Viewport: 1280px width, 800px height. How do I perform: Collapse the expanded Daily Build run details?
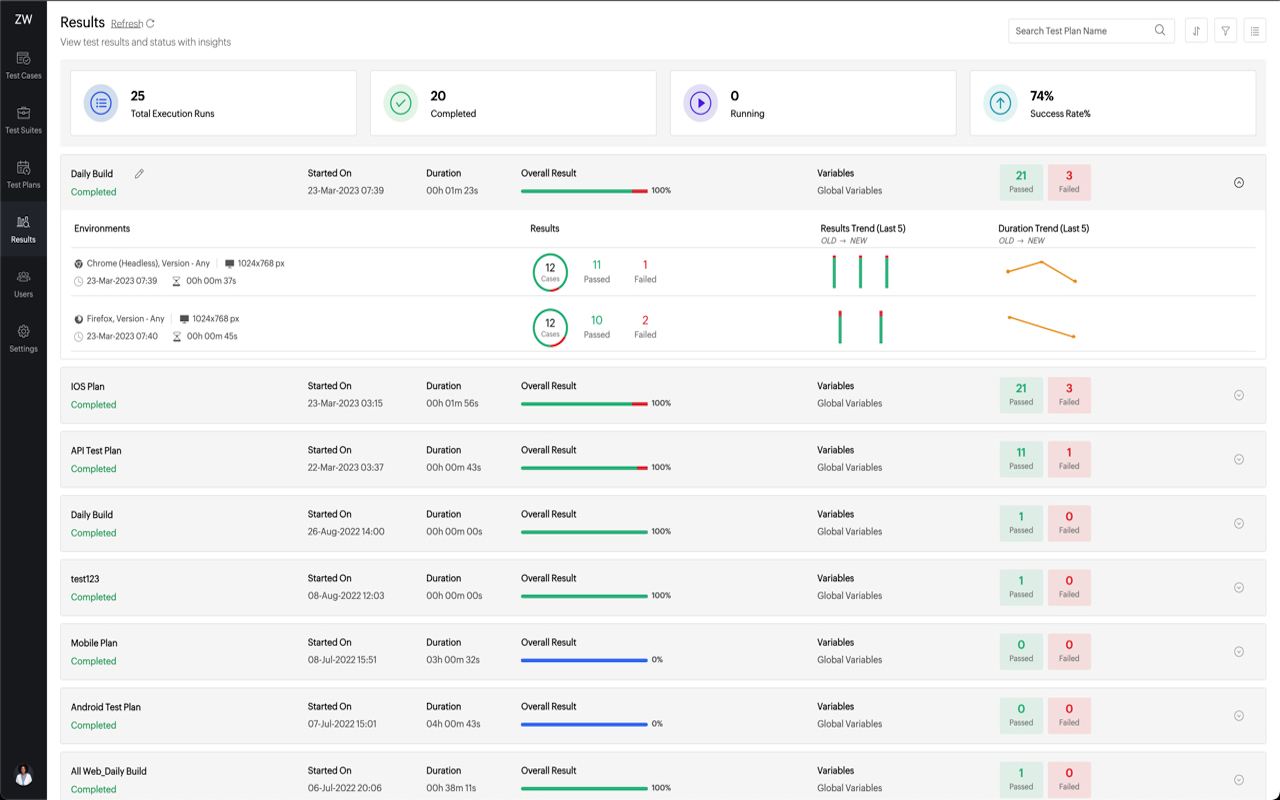(x=1239, y=182)
